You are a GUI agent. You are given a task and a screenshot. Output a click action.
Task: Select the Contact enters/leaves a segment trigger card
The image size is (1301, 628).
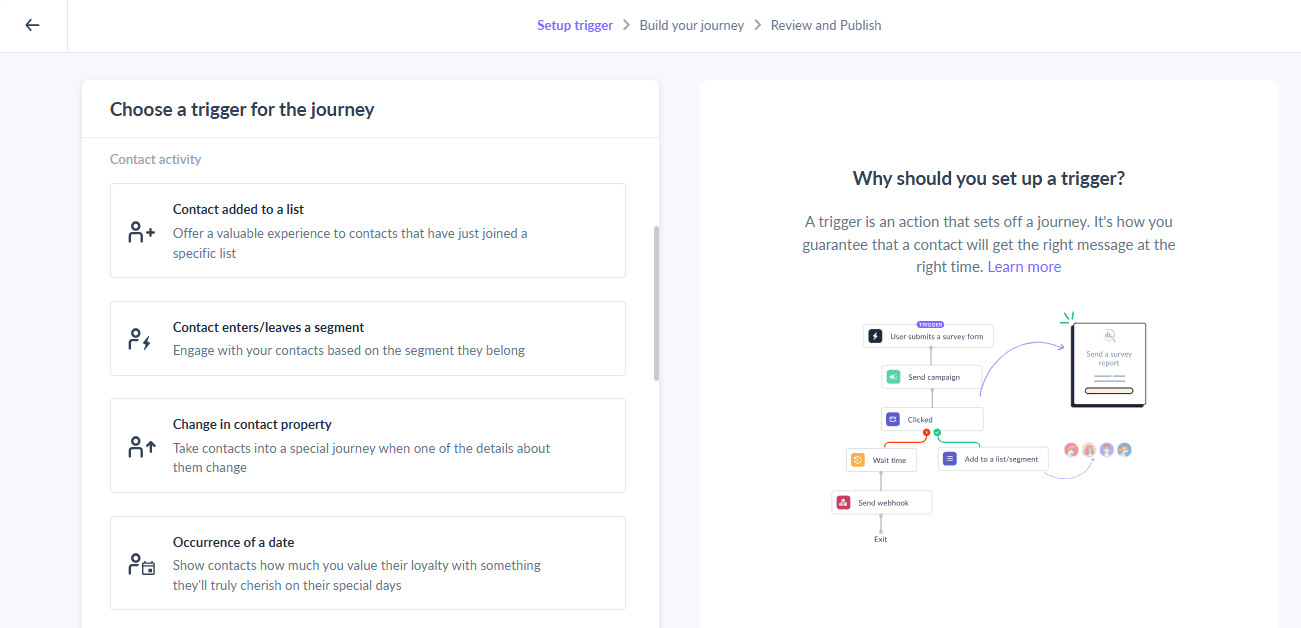point(368,338)
